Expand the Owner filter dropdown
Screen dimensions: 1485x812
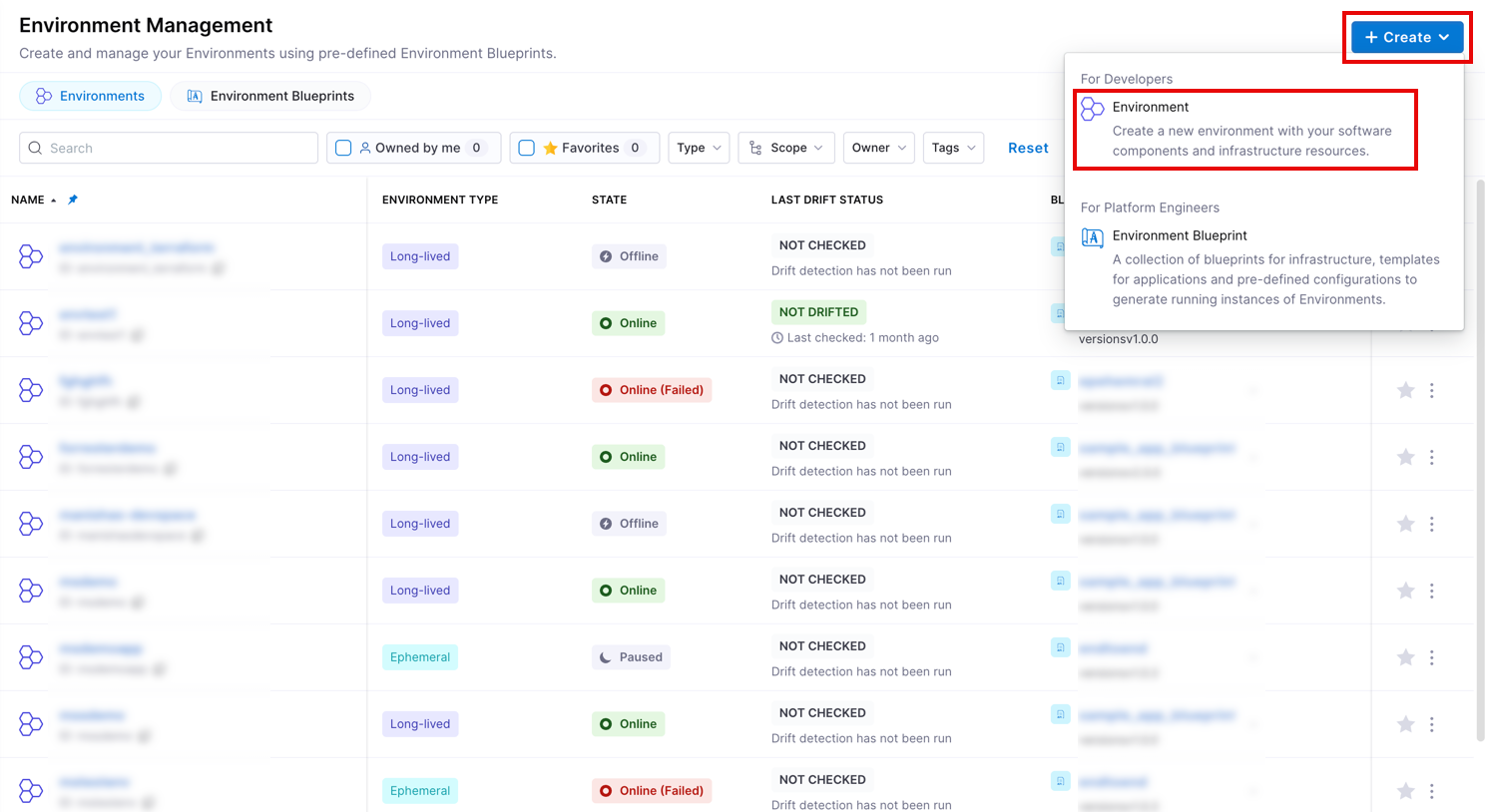[878, 148]
